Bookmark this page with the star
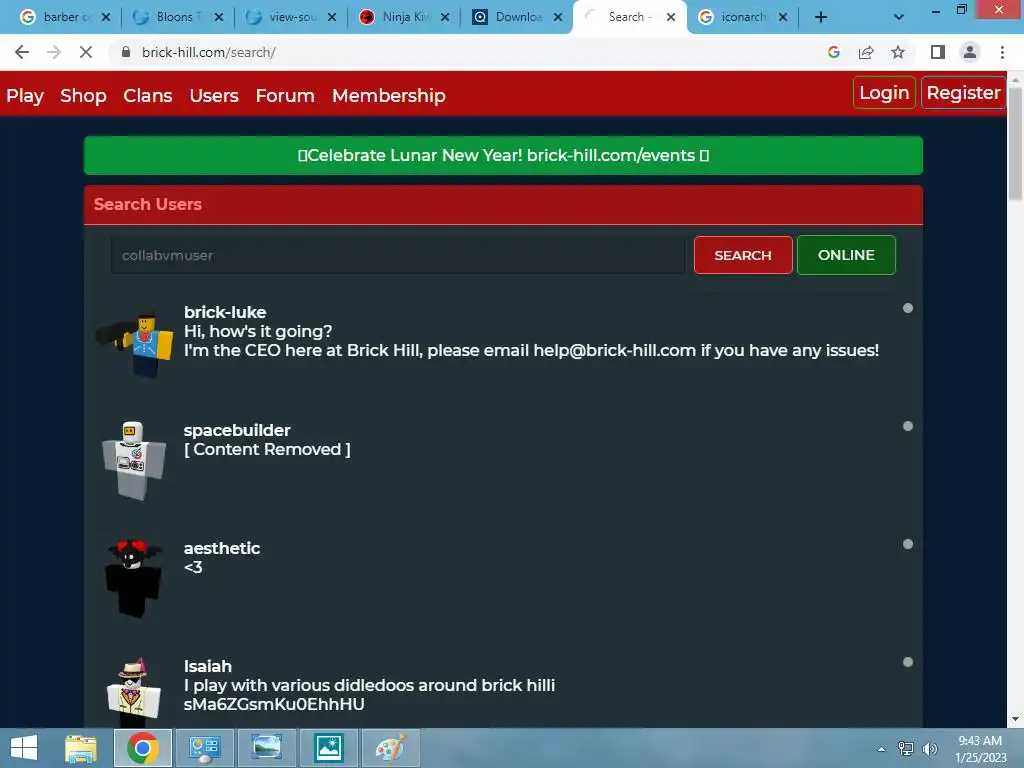Viewport: 1024px width, 768px height. (x=898, y=52)
